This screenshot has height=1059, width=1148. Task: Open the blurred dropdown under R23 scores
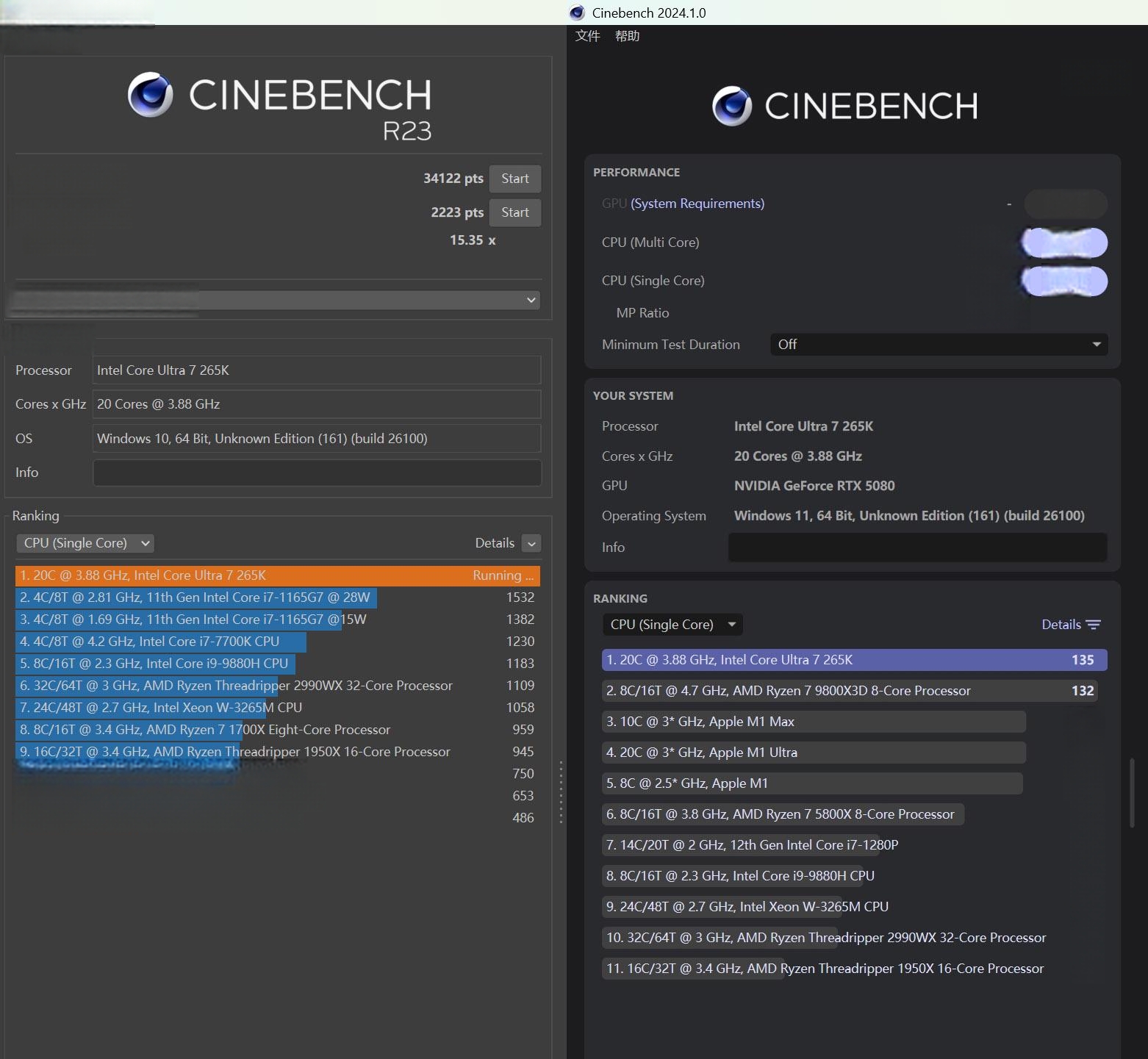(278, 300)
